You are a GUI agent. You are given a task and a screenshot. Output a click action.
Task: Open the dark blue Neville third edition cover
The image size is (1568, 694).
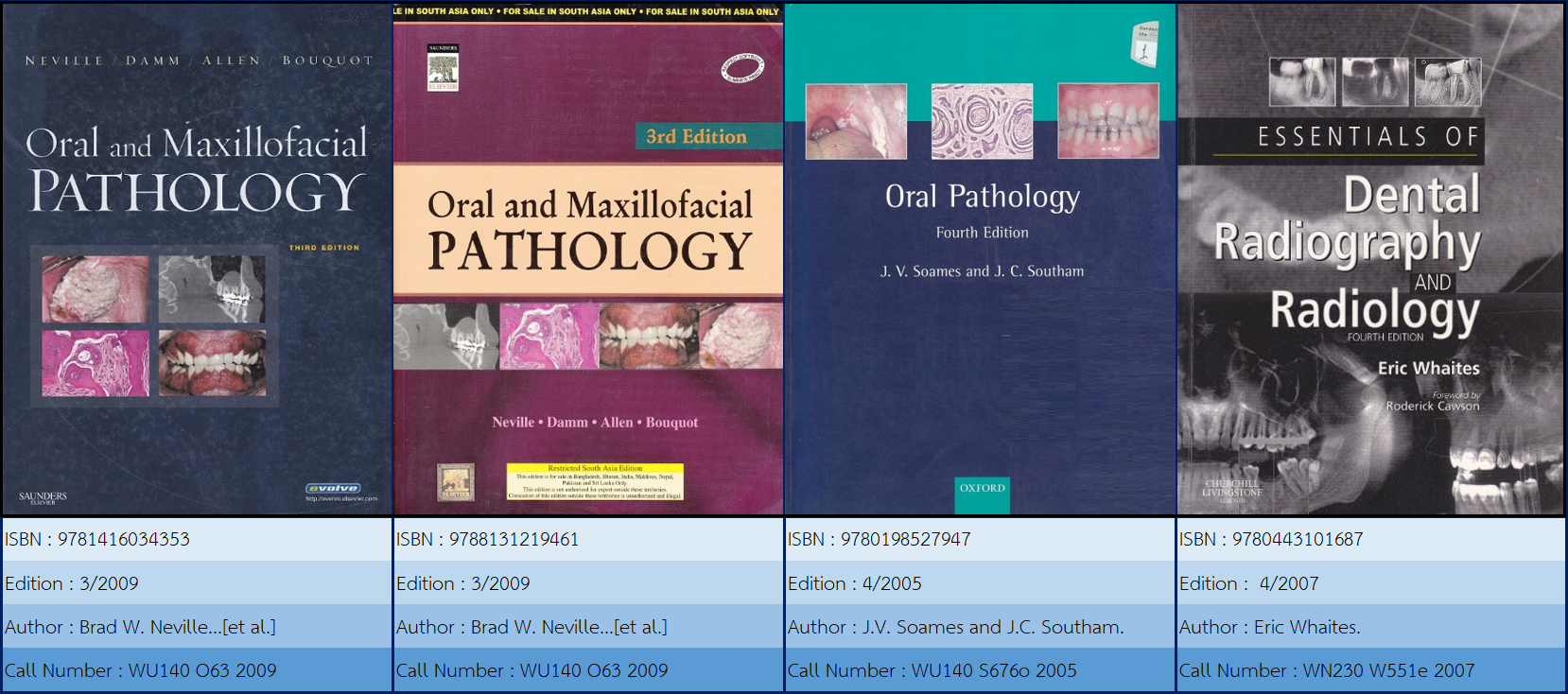click(197, 259)
